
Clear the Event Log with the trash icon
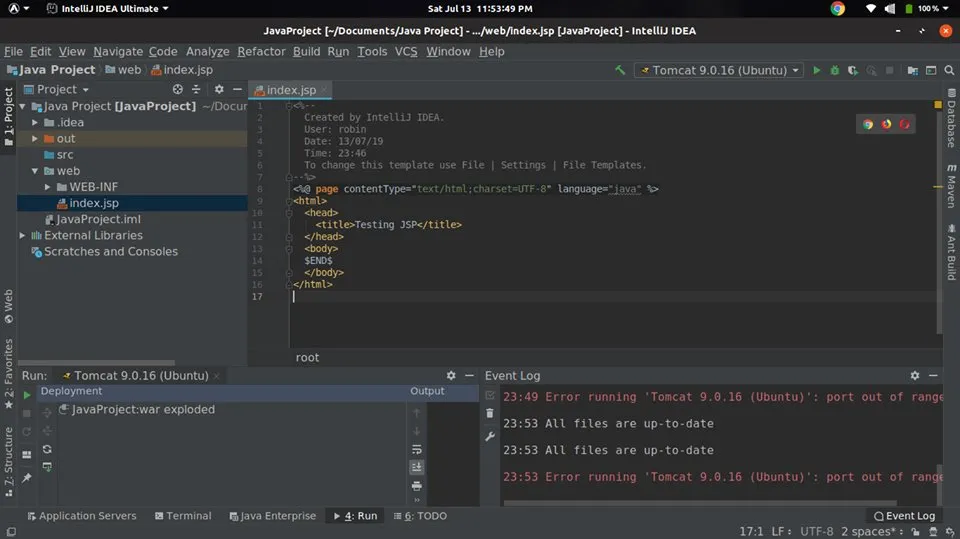click(x=489, y=413)
